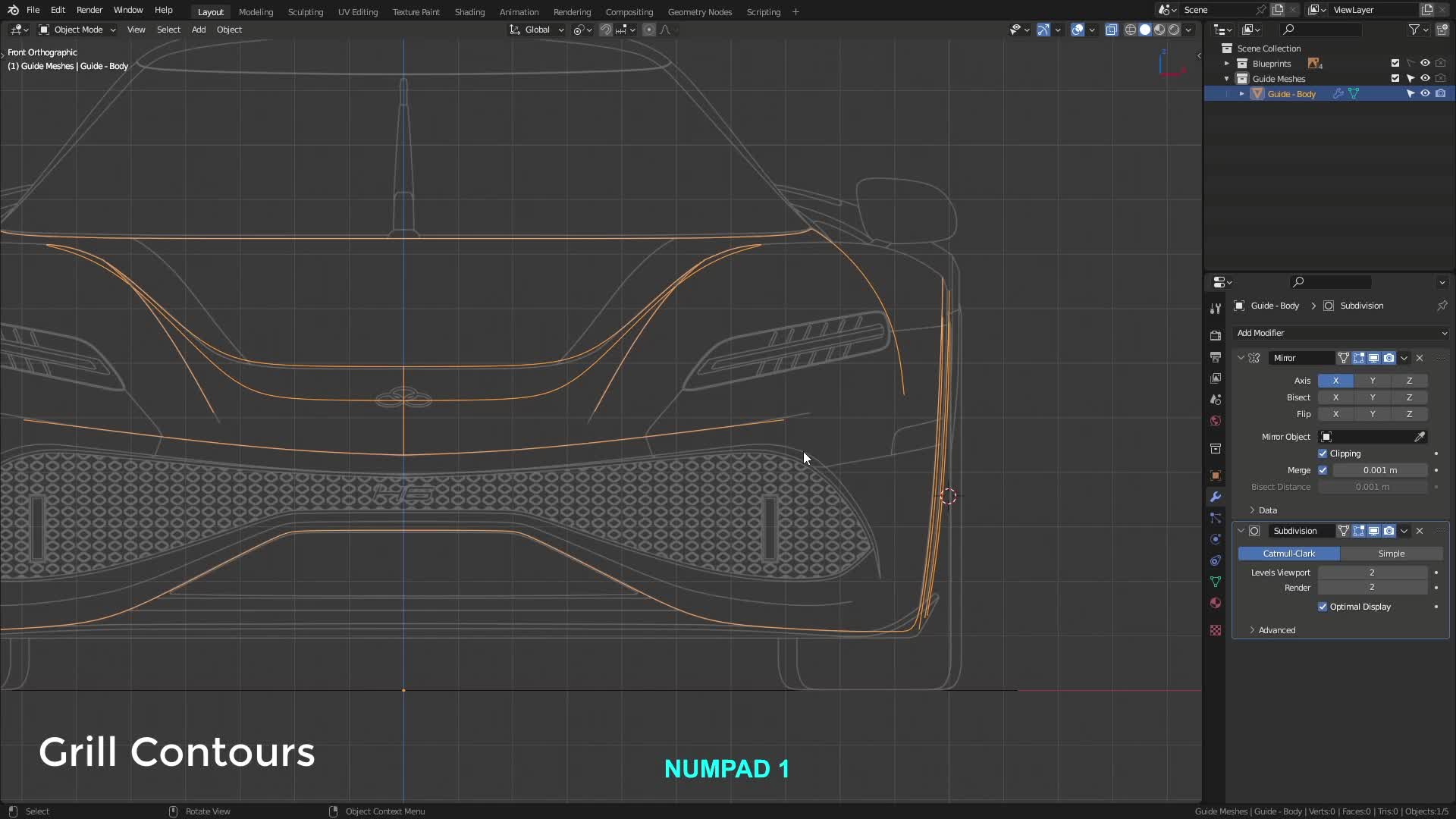1456x819 pixels.
Task: Toggle Mirror modifier viewport display
Action: pos(1373,358)
